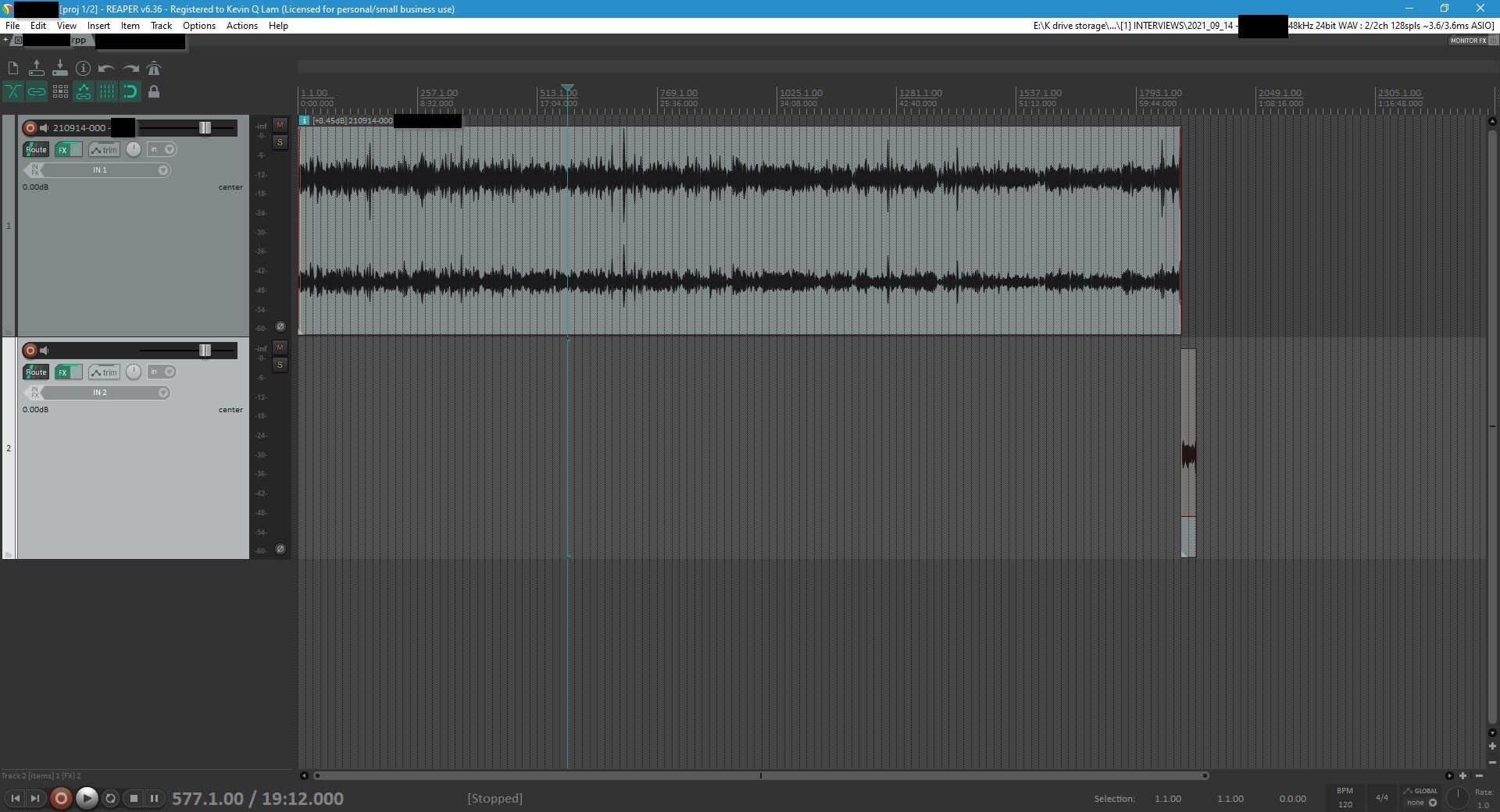The width and height of the screenshot is (1500, 812).
Task: Click track 2 record monitoring speaker icon
Action: click(45, 351)
